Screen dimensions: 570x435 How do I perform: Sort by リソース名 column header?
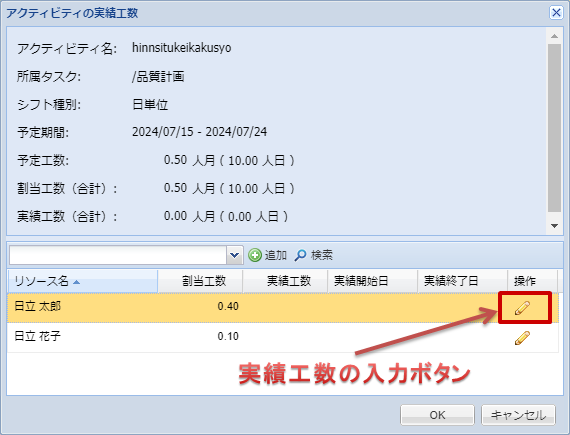point(83,281)
